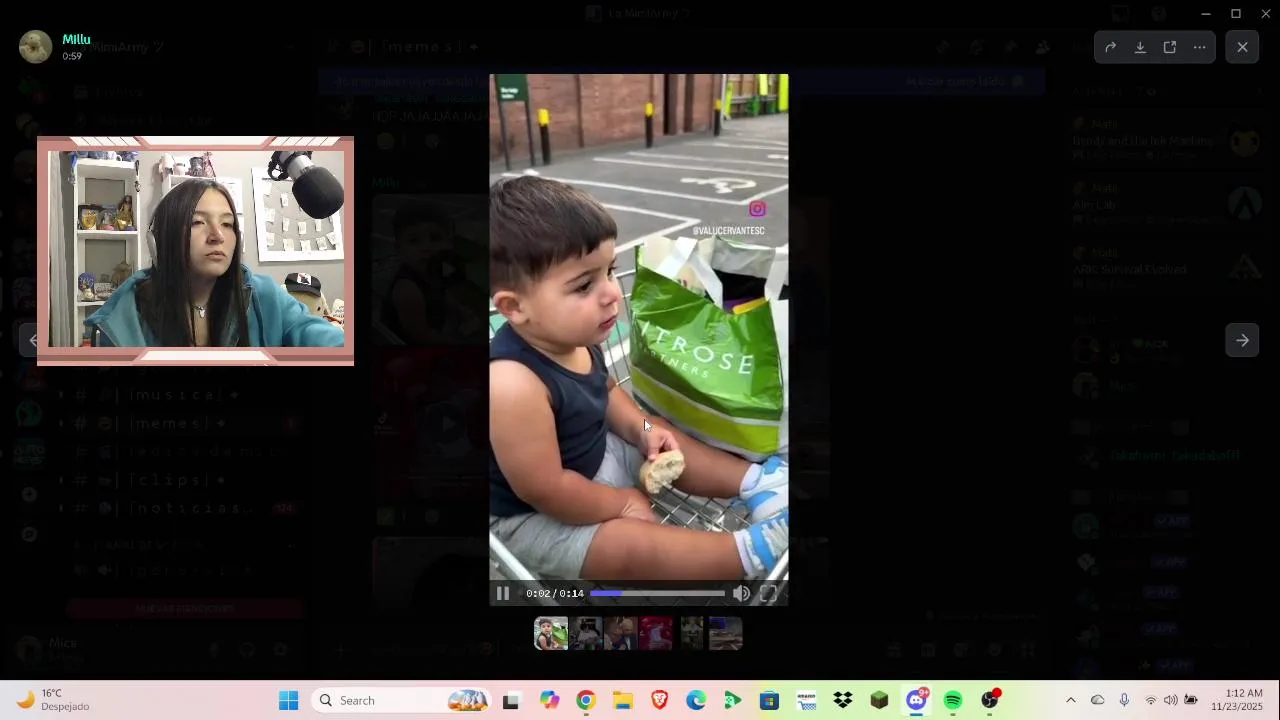Toggle video fullscreen mode
The width and height of the screenshot is (1280, 720).
pos(768,593)
